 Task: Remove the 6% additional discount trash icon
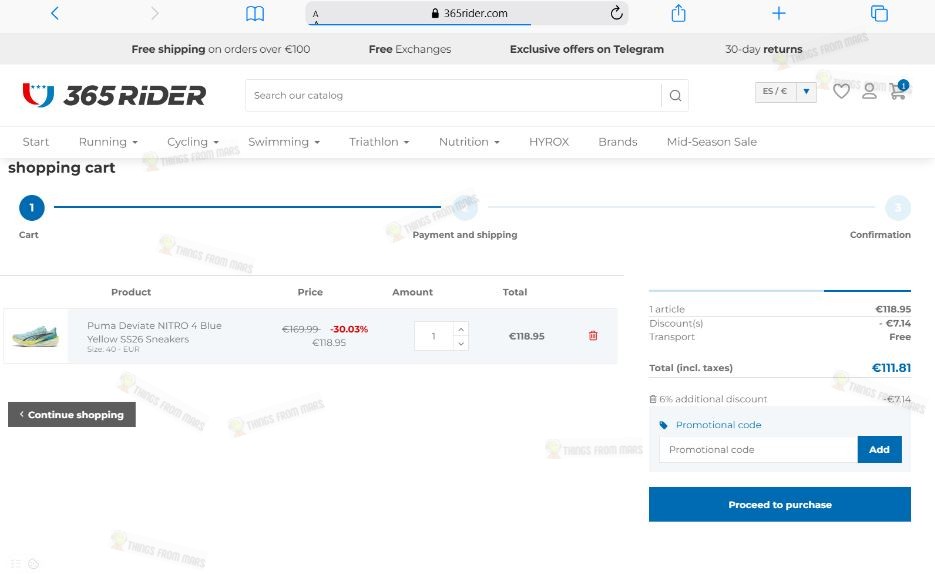(x=653, y=399)
